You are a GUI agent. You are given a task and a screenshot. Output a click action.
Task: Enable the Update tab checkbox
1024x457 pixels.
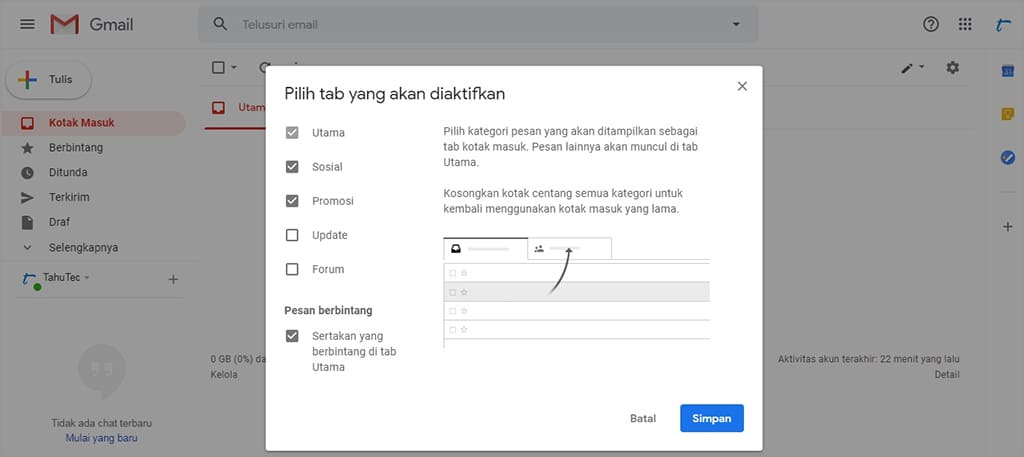(292, 235)
